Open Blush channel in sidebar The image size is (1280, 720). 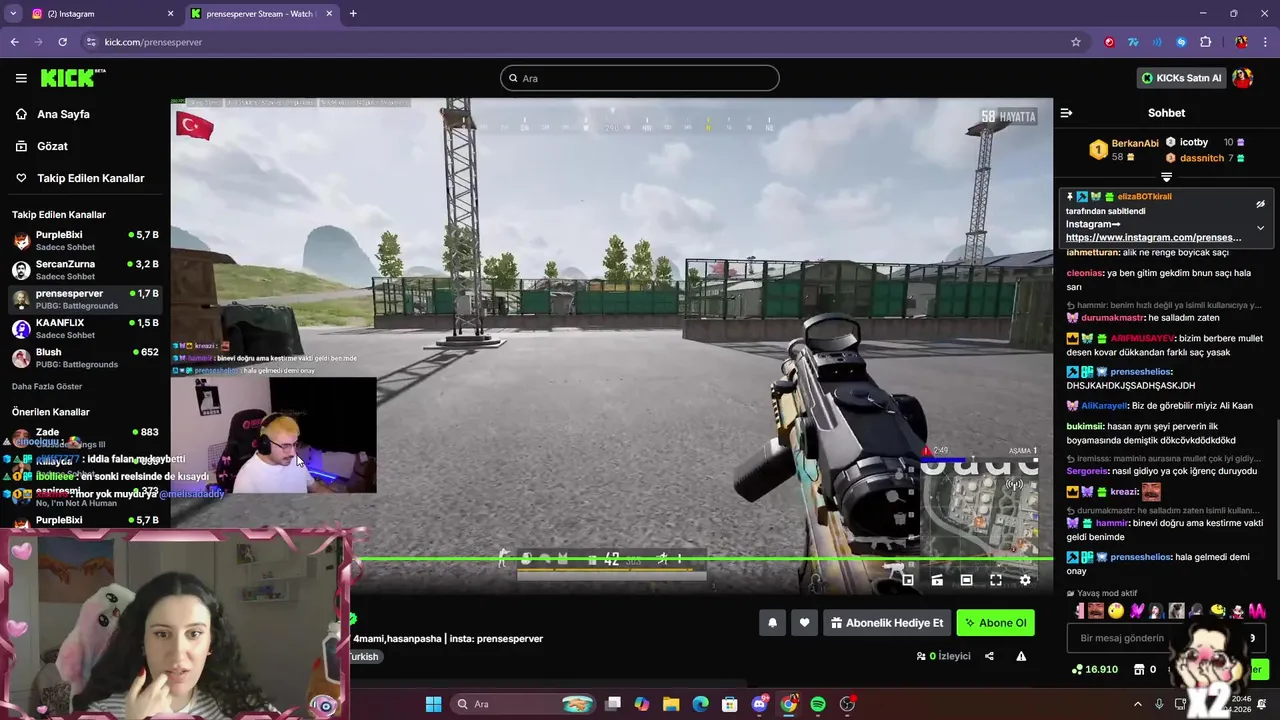pos(85,358)
